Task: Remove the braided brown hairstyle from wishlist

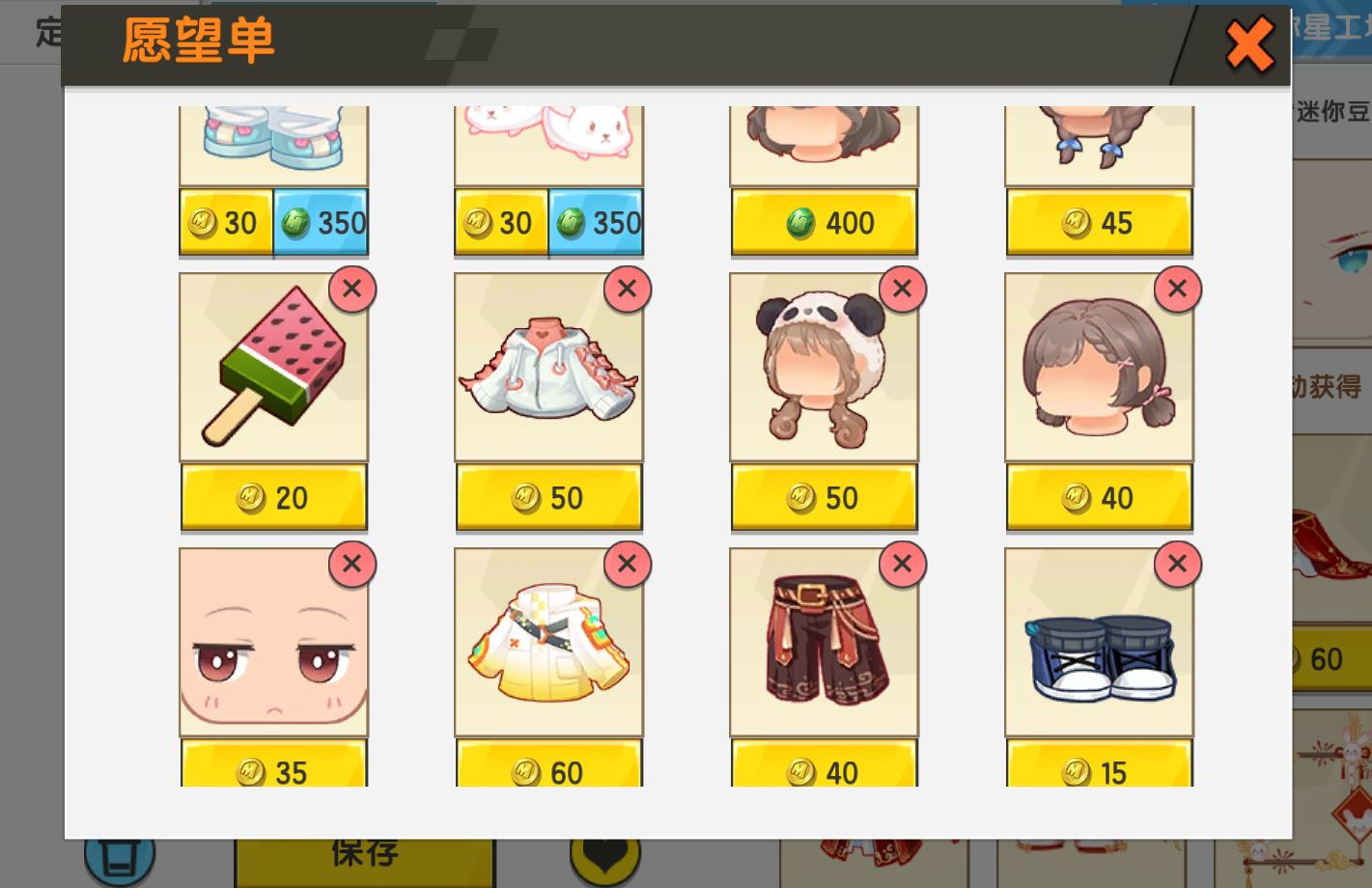Action: (1178, 289)
